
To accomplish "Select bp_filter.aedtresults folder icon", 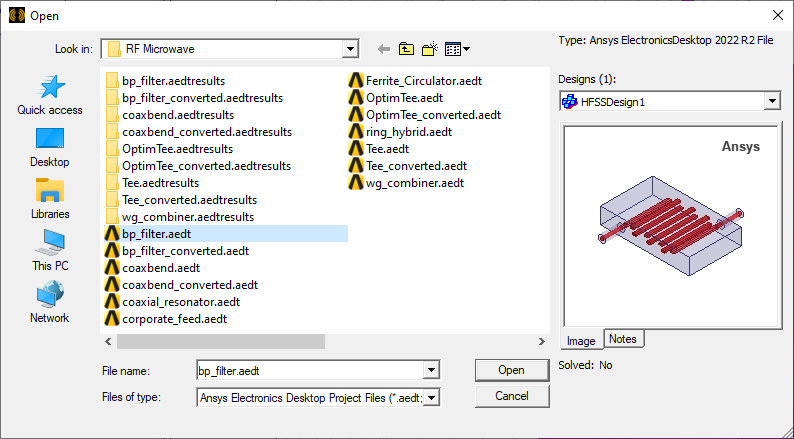I will pos(112,81).
